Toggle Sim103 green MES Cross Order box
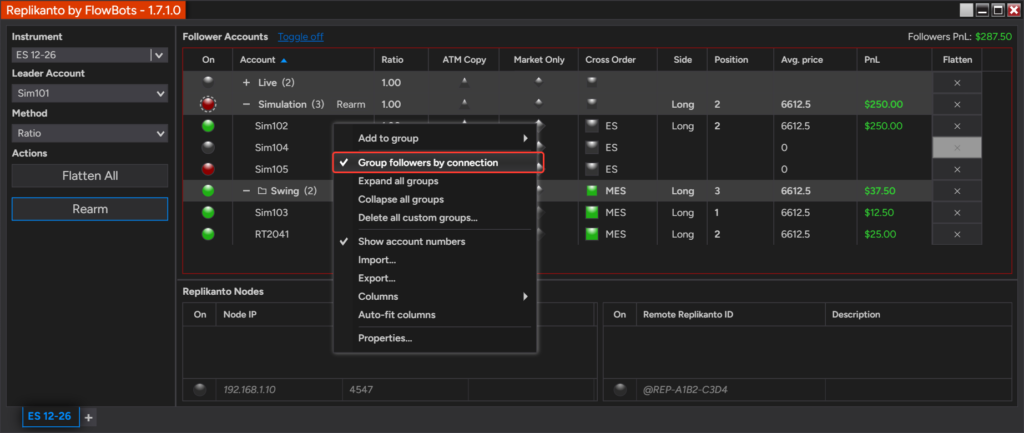 pos(592,212)
